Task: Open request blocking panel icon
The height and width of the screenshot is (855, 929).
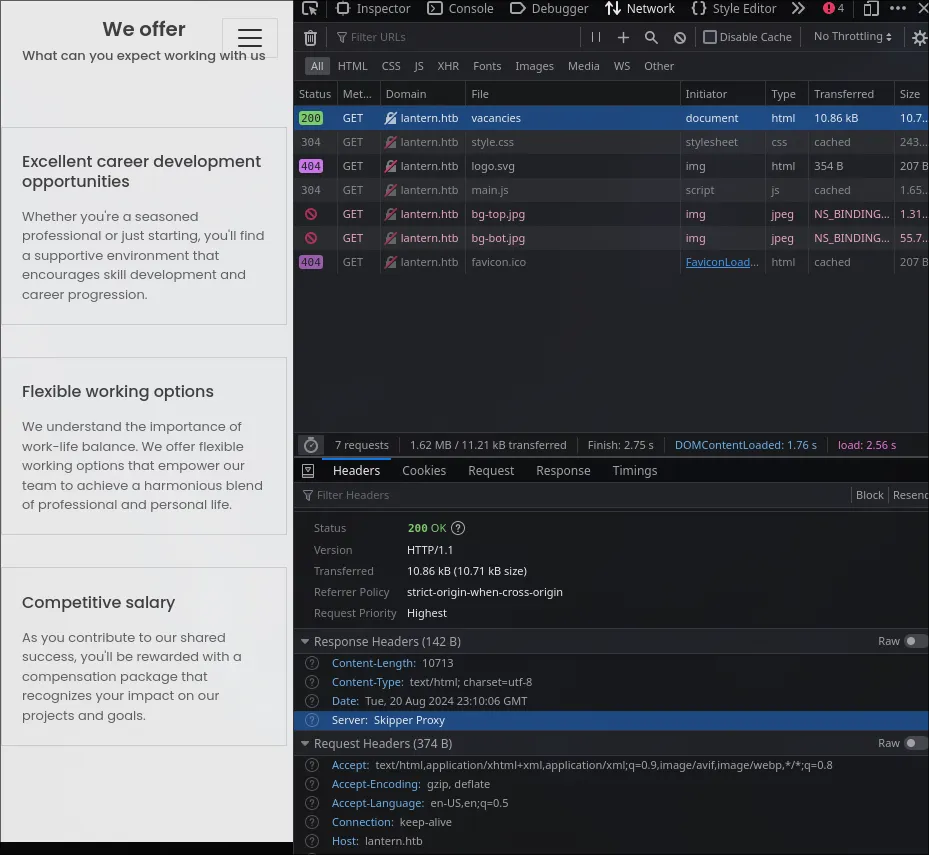Action: click(680, 37)
